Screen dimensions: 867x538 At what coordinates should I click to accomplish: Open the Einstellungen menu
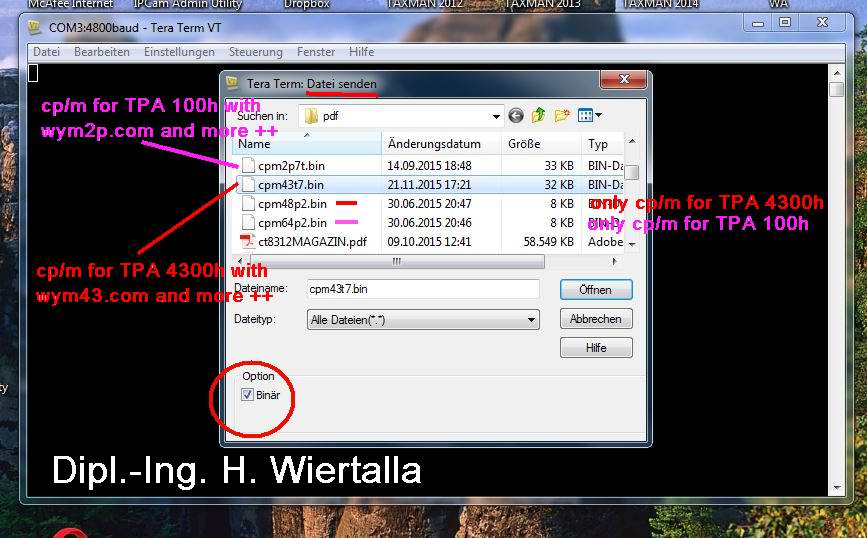pyautogui.click(x=179, y=52)
